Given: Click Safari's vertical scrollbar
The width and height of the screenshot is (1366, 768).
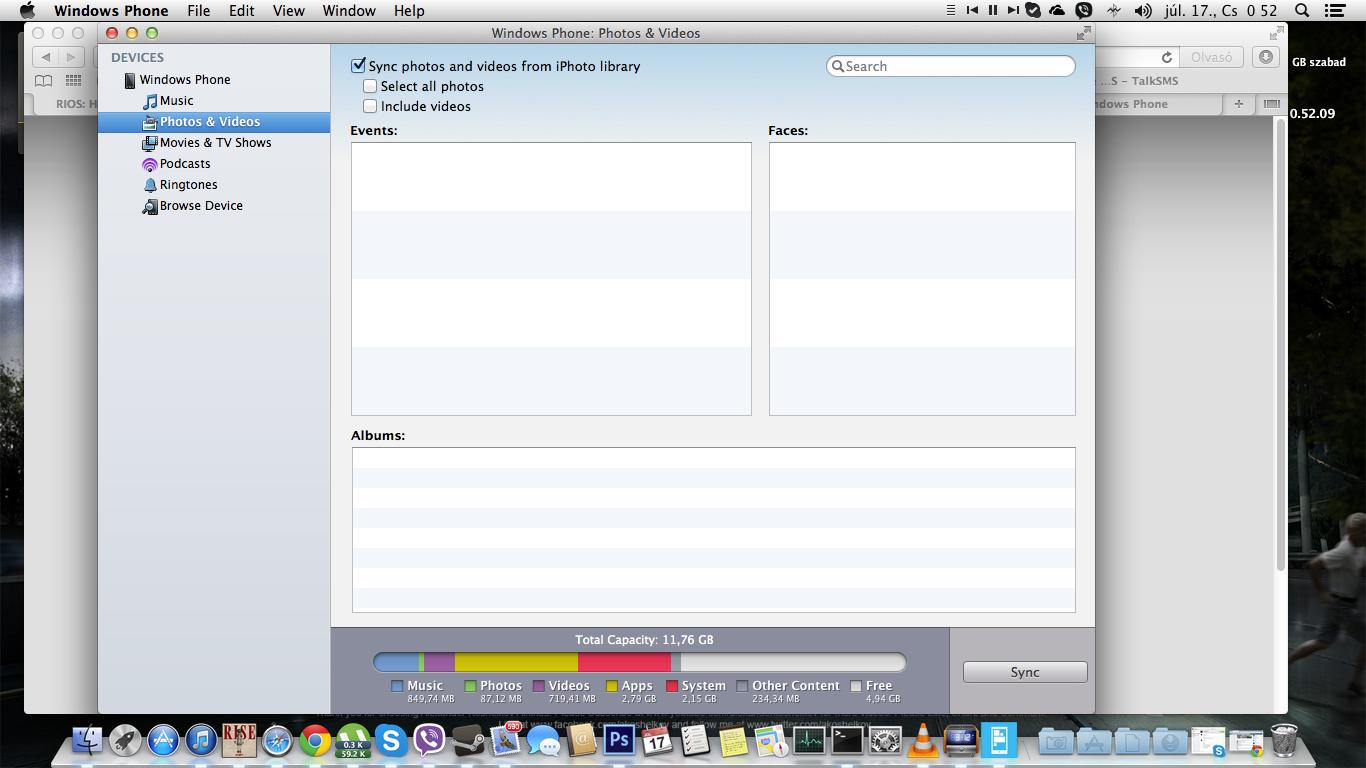Looking at the screenshot, I should coord(1280,344).
